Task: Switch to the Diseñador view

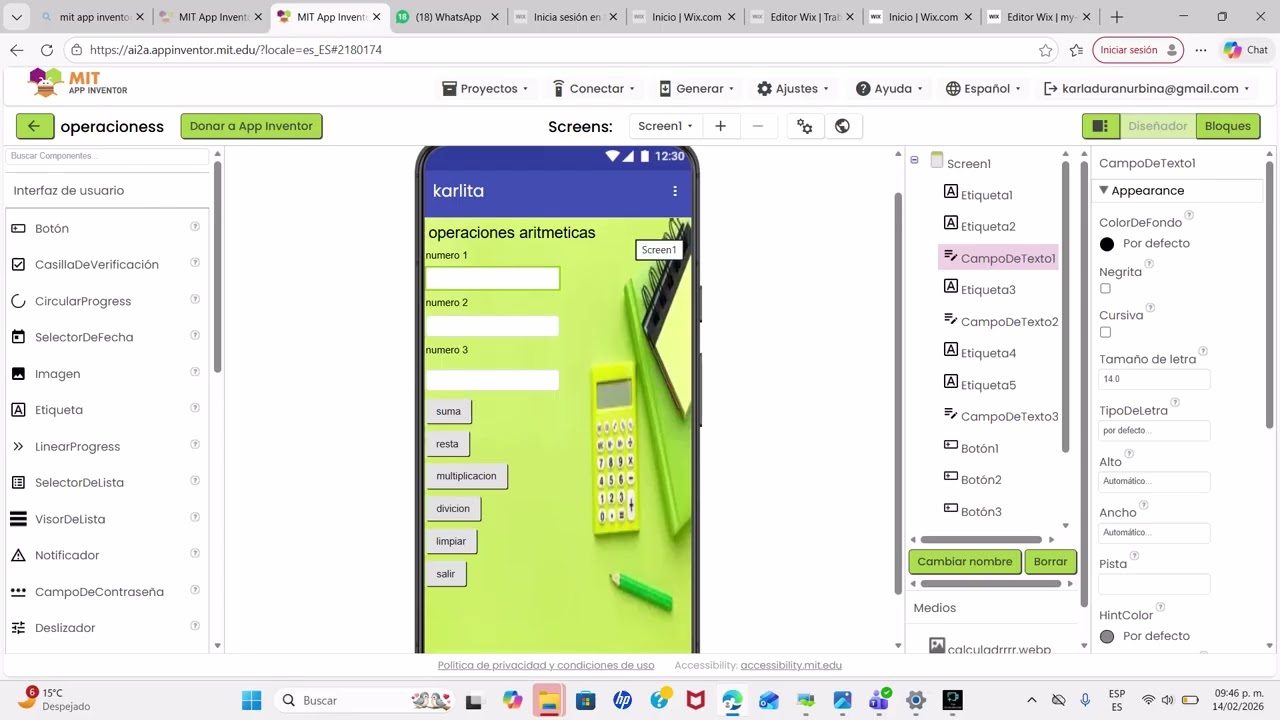Action: coord(1158,126)
